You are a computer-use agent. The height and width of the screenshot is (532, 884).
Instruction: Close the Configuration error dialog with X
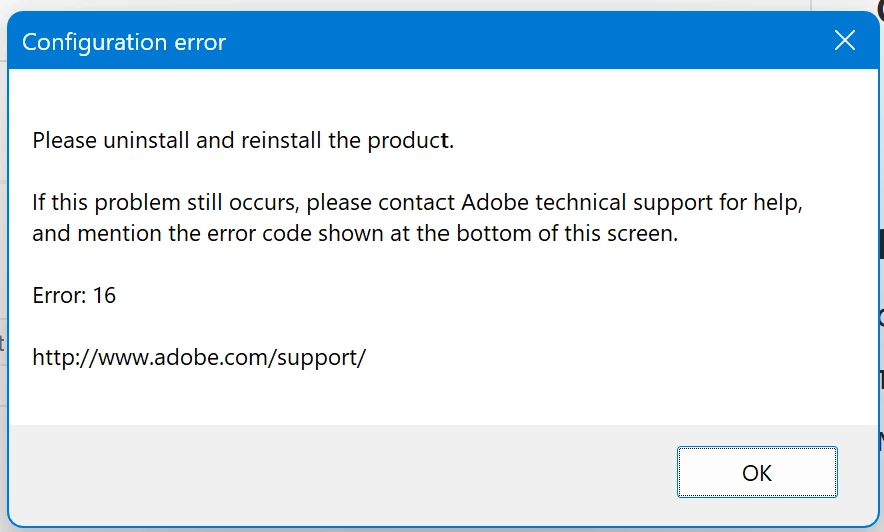coord(845,41)
